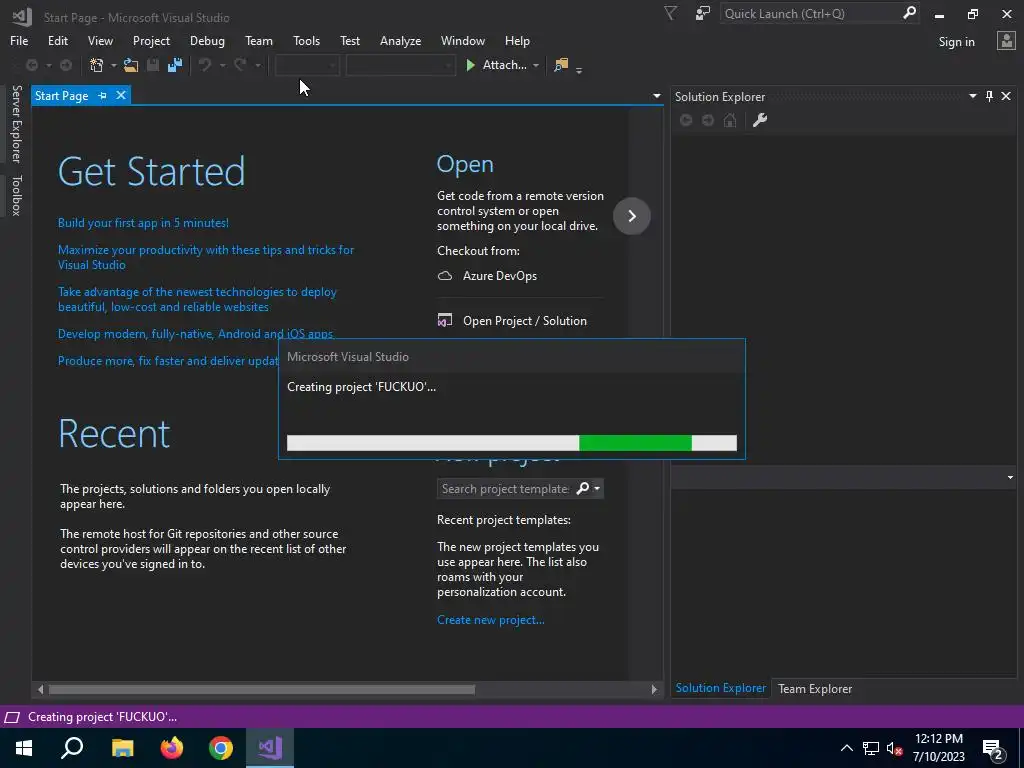Click the Quick Launch magnifier icon
Viewport: 1024px width, 768px height.
coord(909,13)
